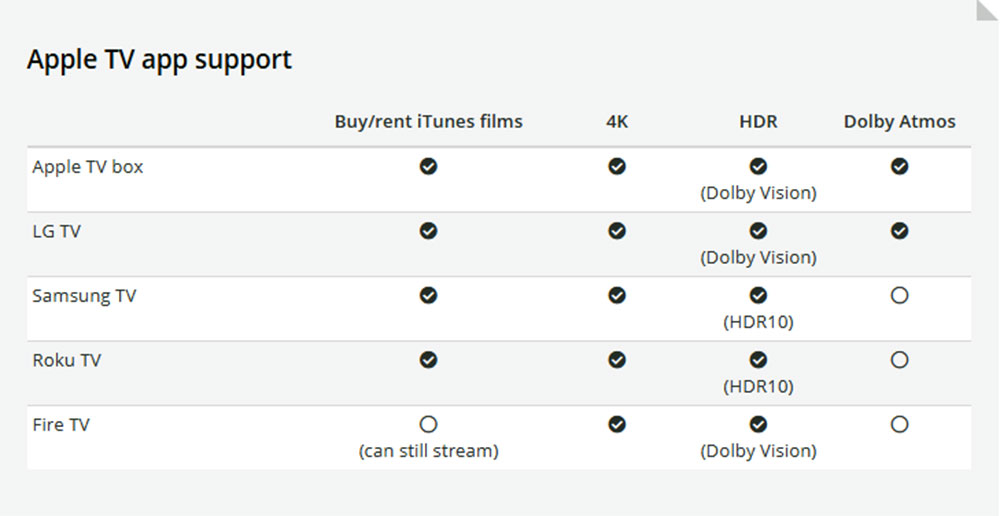The width and height of the screenshot is (1000, 516).
Task: Click the folded page corner icon
Action: (x=987, y=10)
